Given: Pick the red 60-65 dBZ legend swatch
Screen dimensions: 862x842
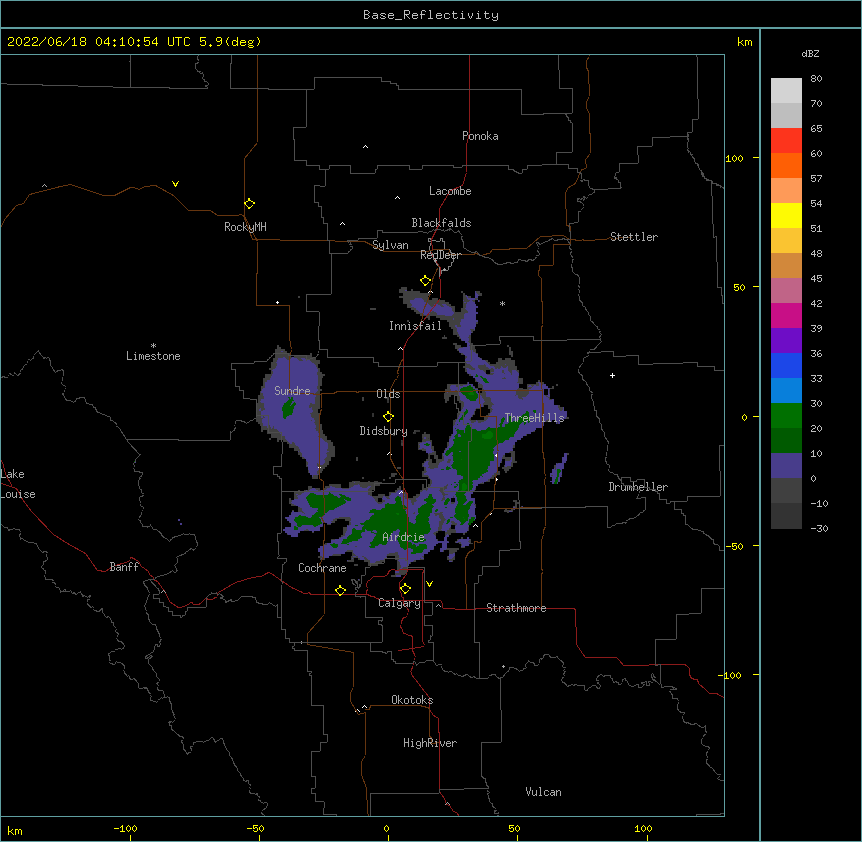Looking at the screenshot, I should point(786,141).
